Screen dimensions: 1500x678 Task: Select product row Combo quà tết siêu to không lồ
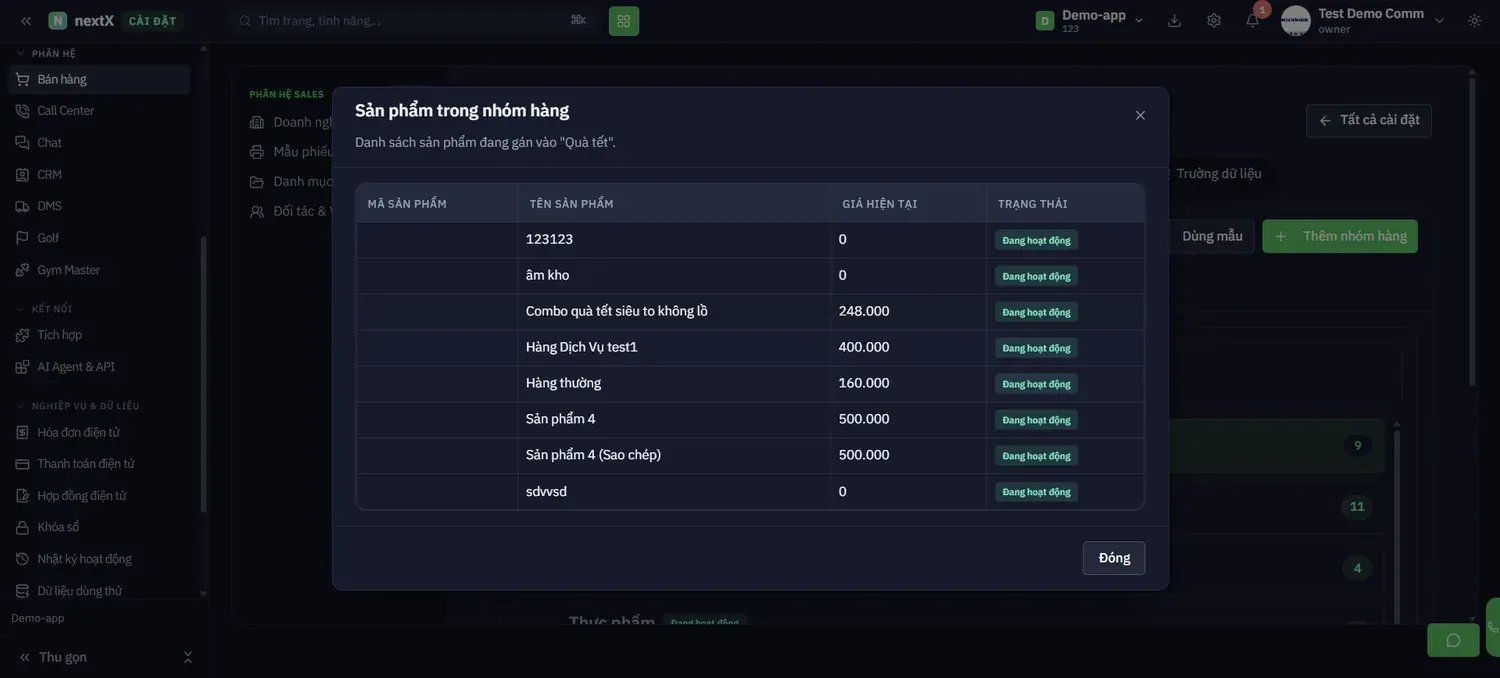750,311
